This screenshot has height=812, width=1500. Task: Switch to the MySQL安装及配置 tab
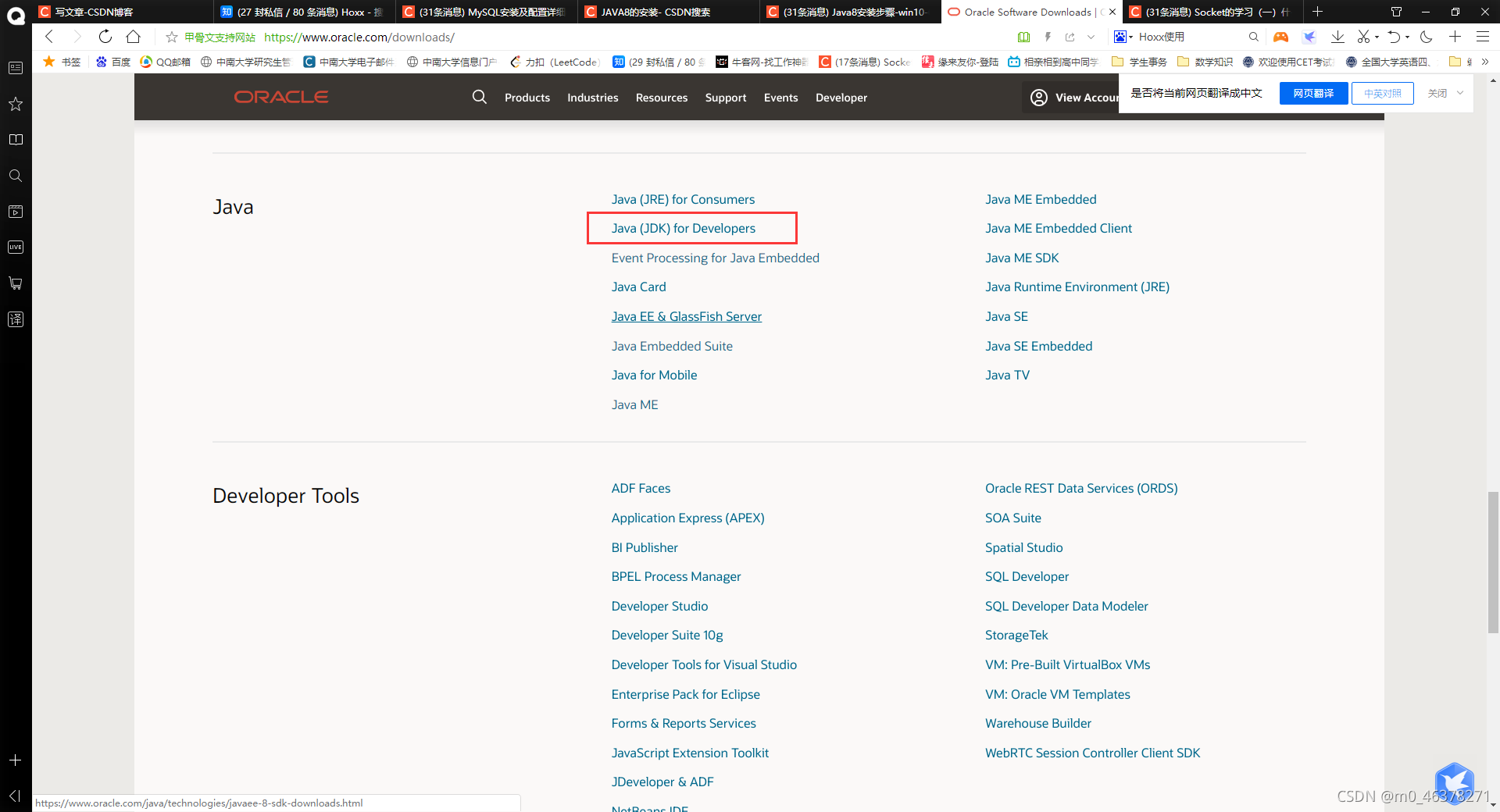click(x=487, y=12)
